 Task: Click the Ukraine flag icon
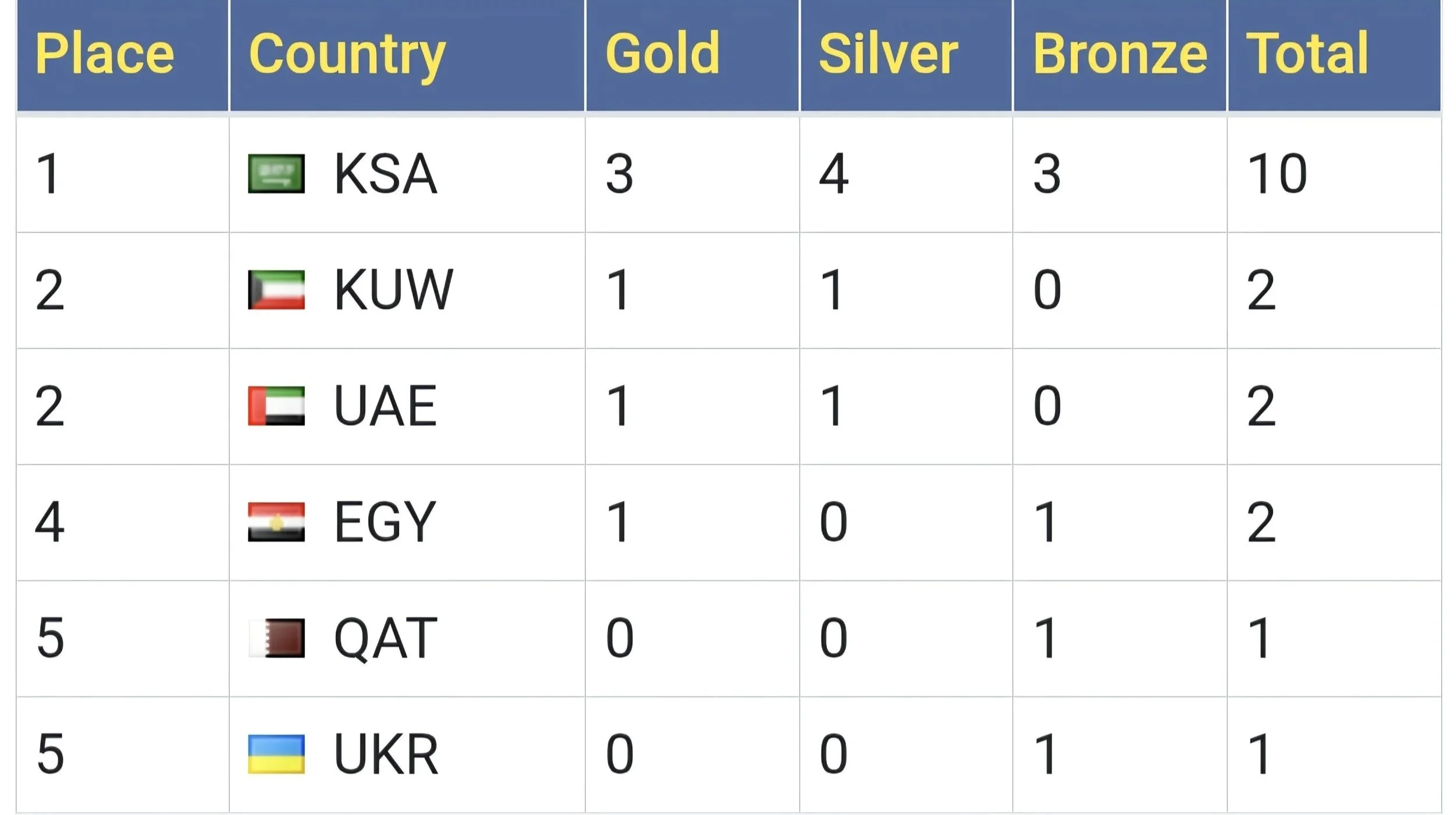[276, 753]
